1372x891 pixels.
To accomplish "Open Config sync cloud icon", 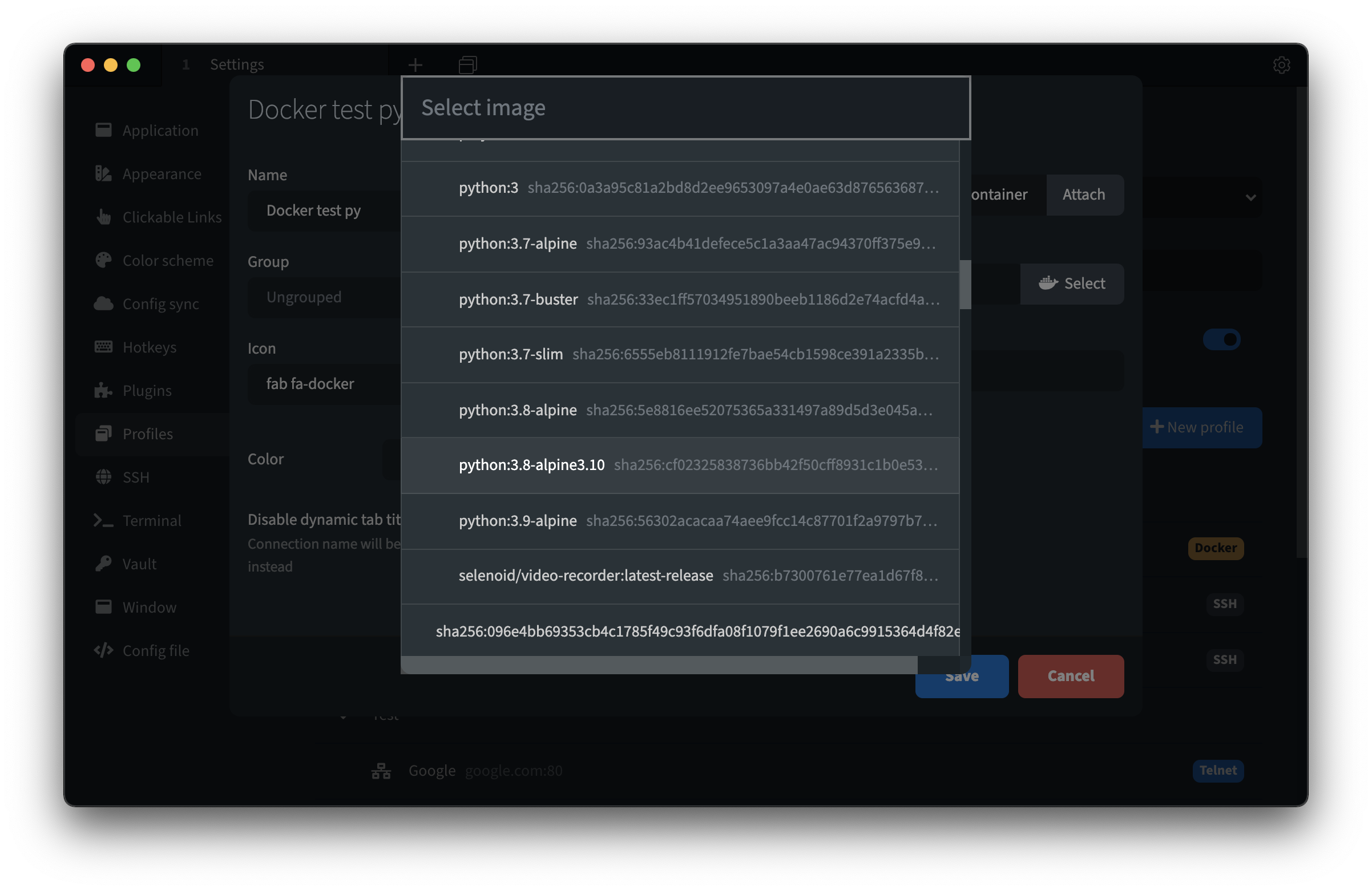I will pyautogui.click(x=103, y=303).
